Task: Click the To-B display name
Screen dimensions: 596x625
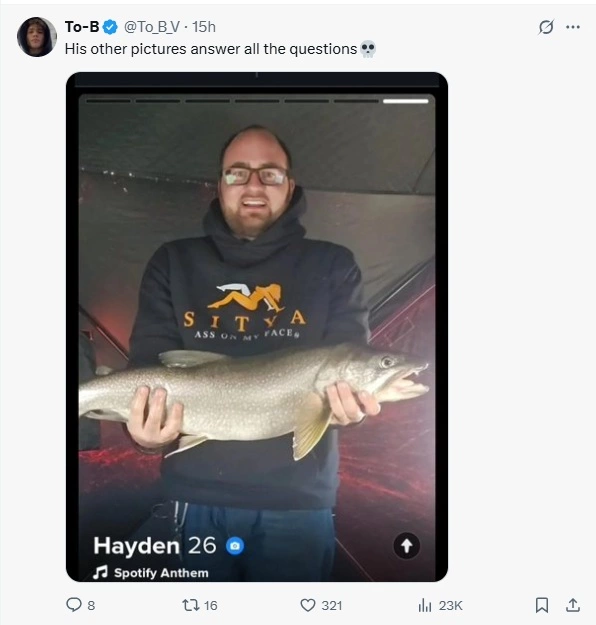Action: tap(82, 27)
